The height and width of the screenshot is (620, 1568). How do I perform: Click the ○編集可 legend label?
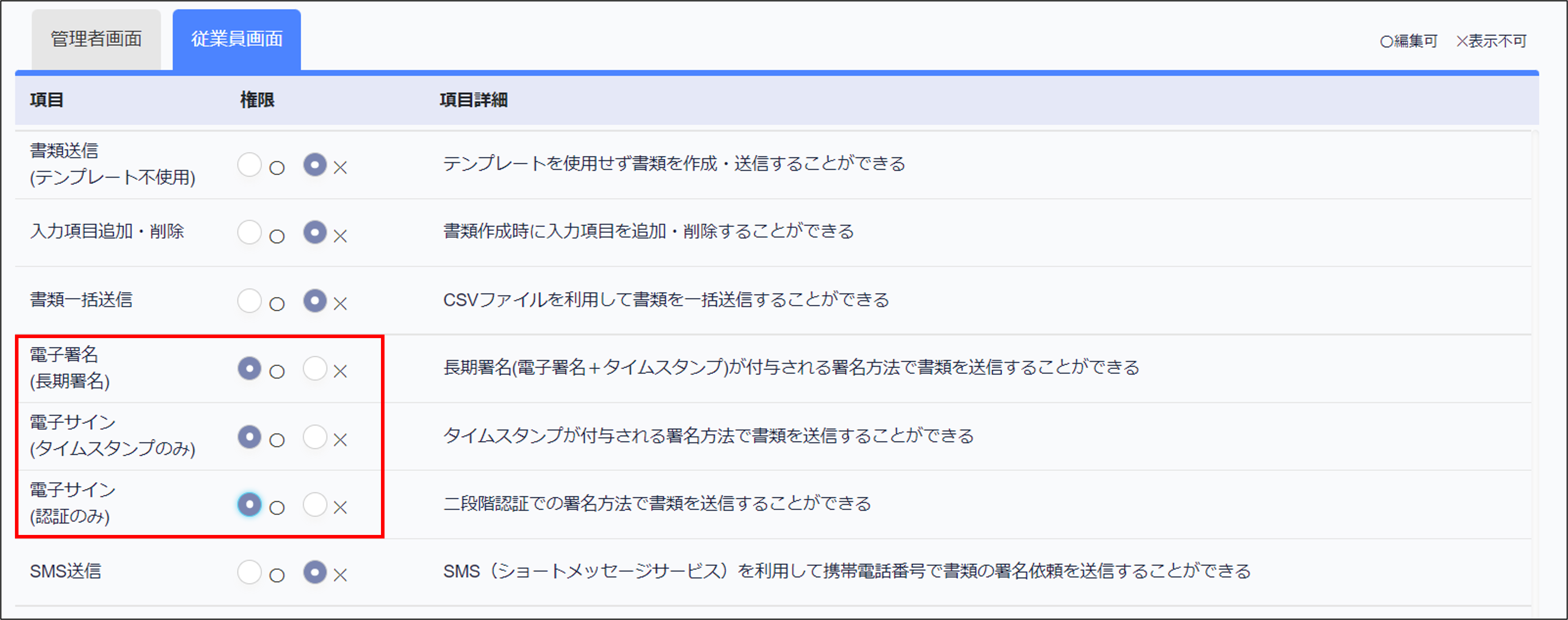pyautogui.click(x=1409, y=41)
